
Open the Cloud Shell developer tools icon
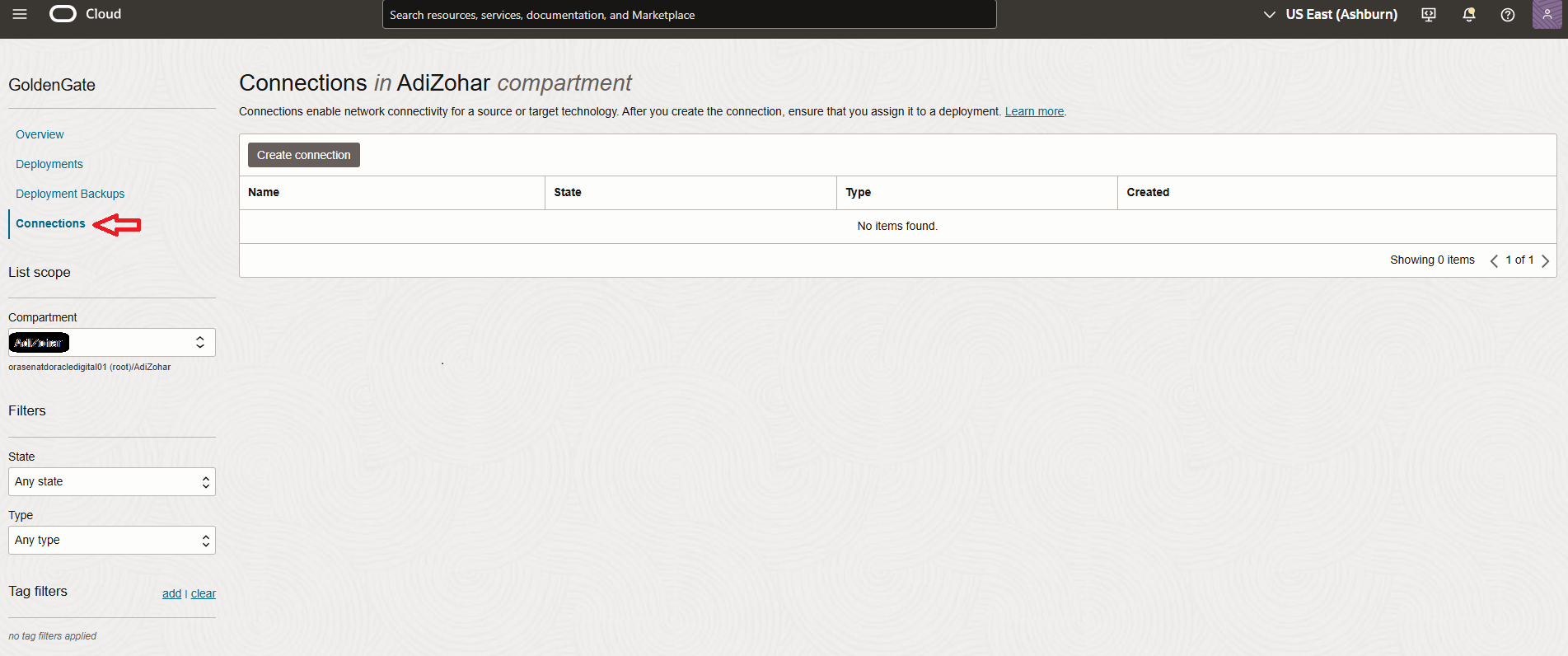1429,15
